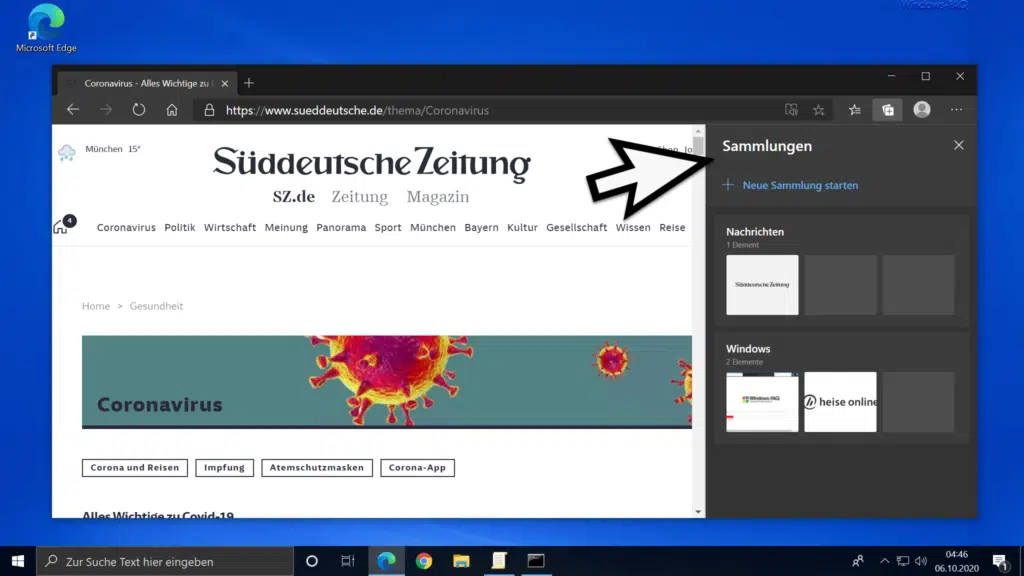Select Süddeutsche Zeitung thumbnail in Nachrichten
The image size is (1024, 576).
point(762,285)
